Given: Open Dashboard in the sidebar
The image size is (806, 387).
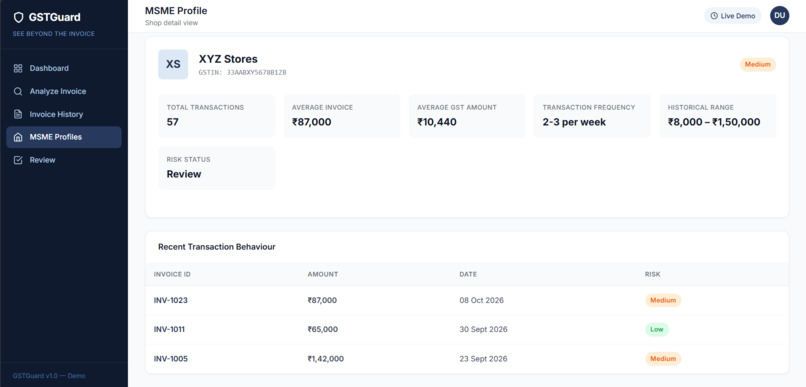Looking at the screenshot, I should pyautogui.click(x=64, y=68).
